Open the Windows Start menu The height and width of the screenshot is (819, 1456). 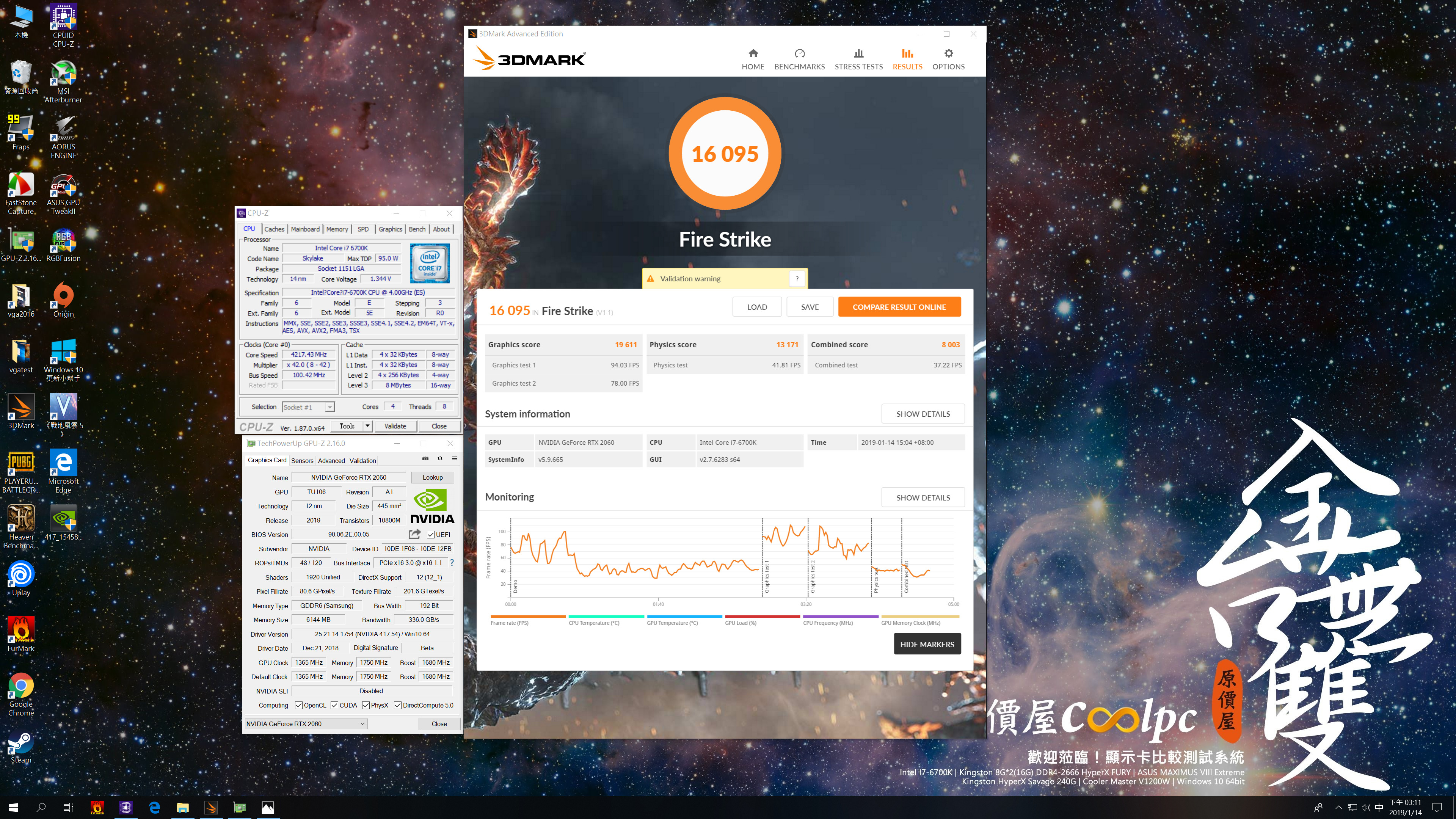pyautogui.click(x=14, y=807)
